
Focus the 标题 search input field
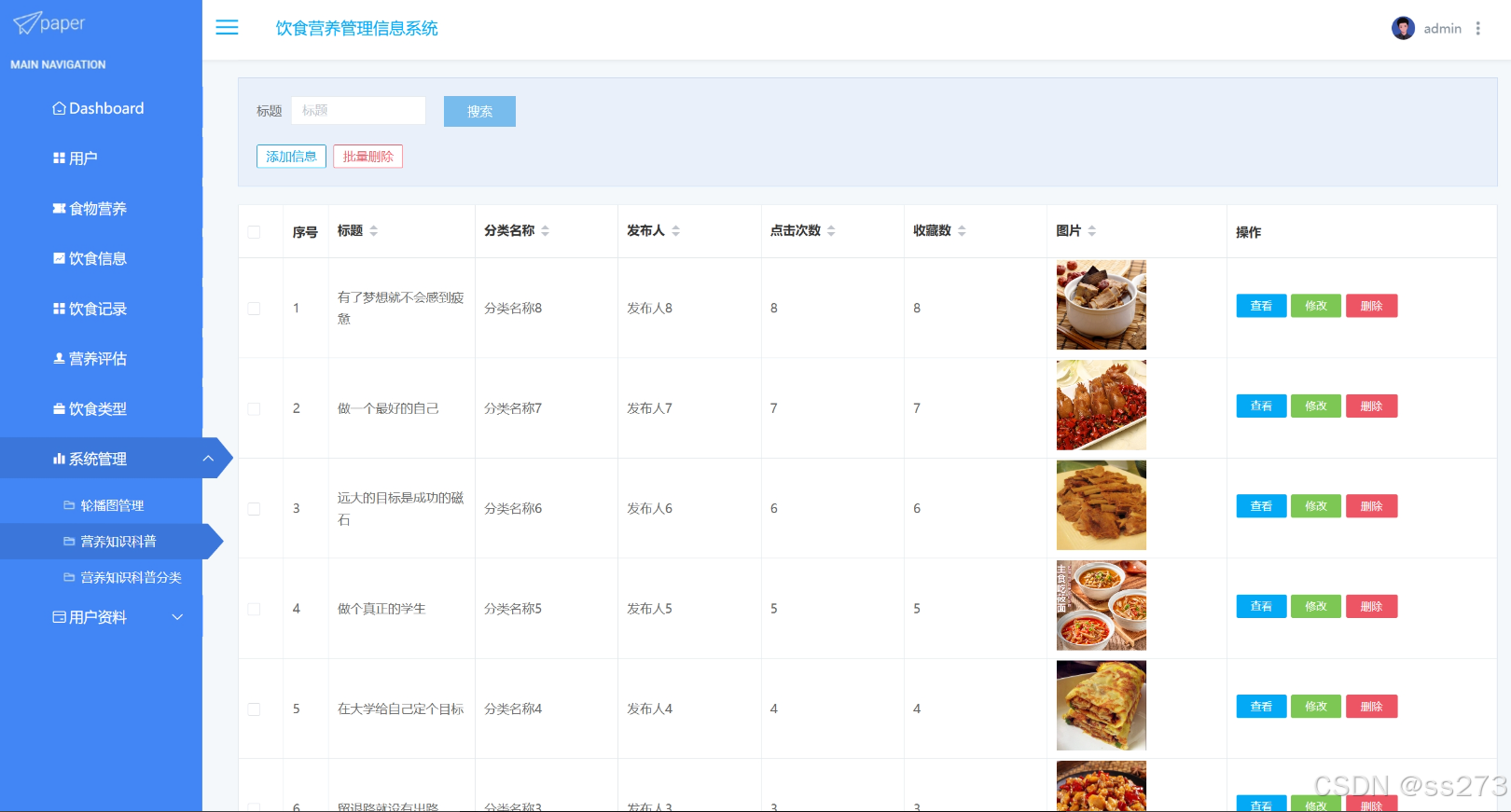(358, 110)
